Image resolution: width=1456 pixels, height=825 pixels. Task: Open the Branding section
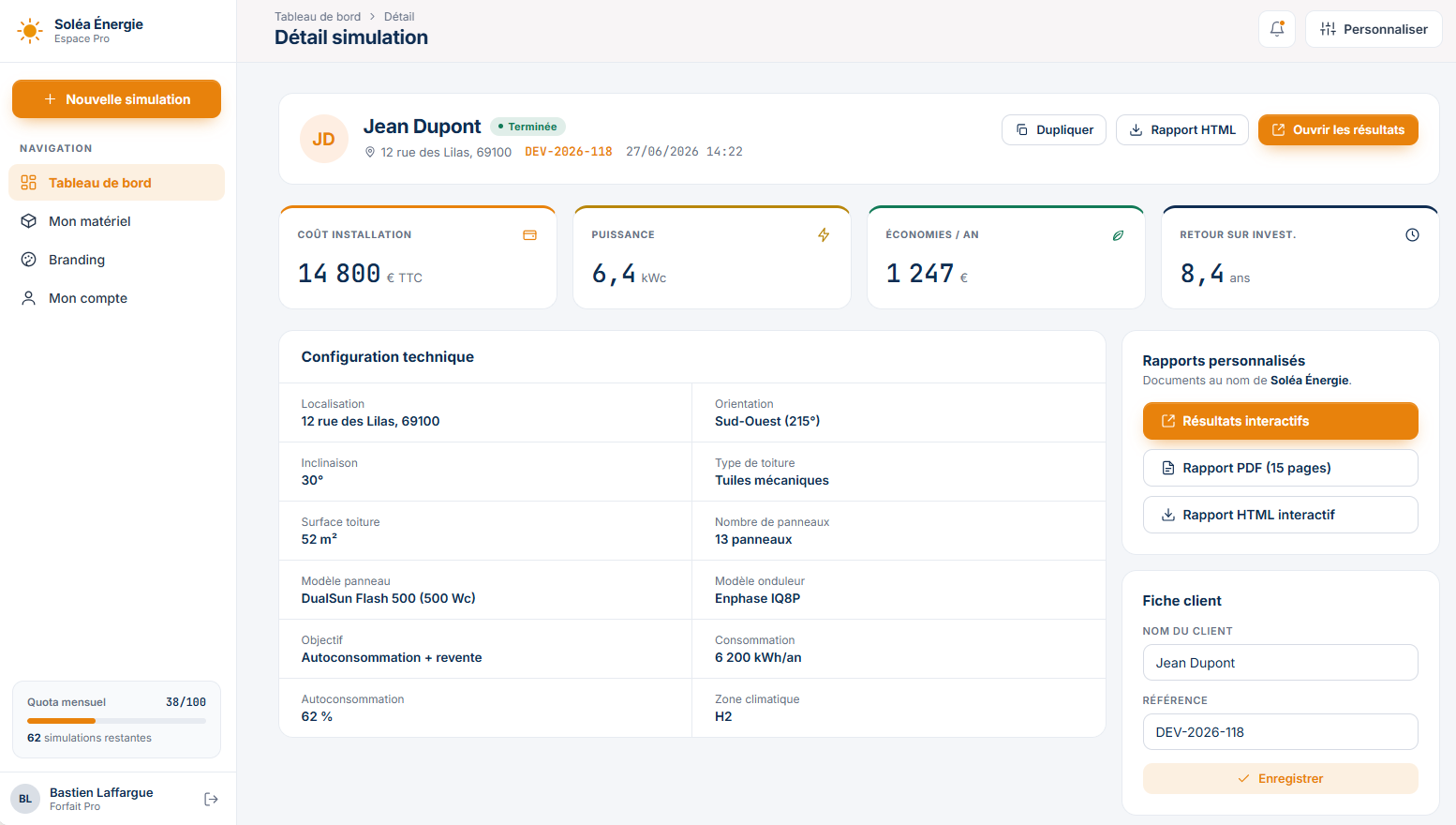point(116,260)
